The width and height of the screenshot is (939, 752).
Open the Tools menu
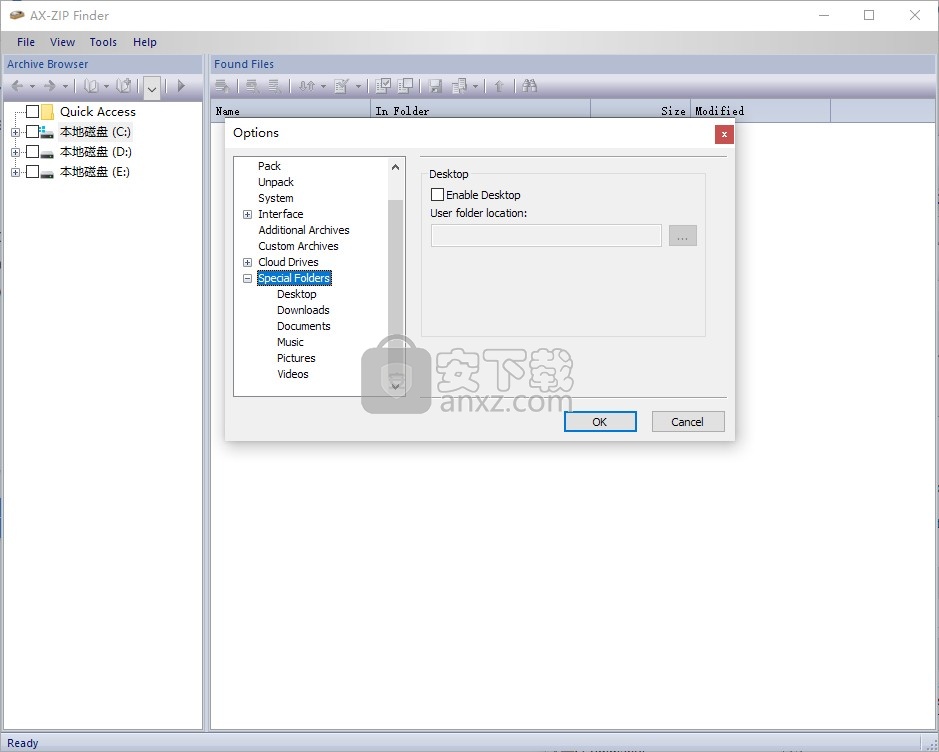click(x=103, y=42)
